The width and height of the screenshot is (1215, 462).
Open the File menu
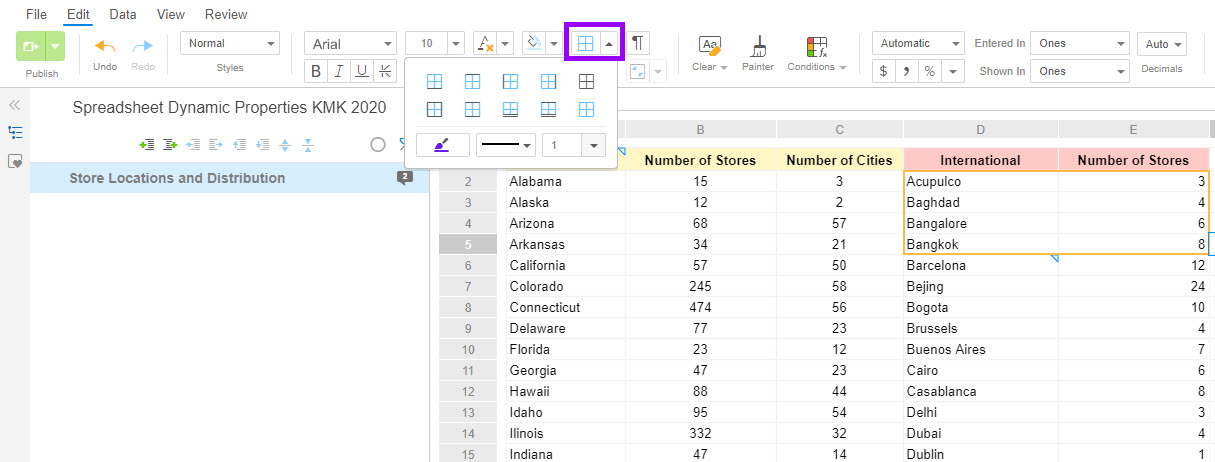click(36, 15)
